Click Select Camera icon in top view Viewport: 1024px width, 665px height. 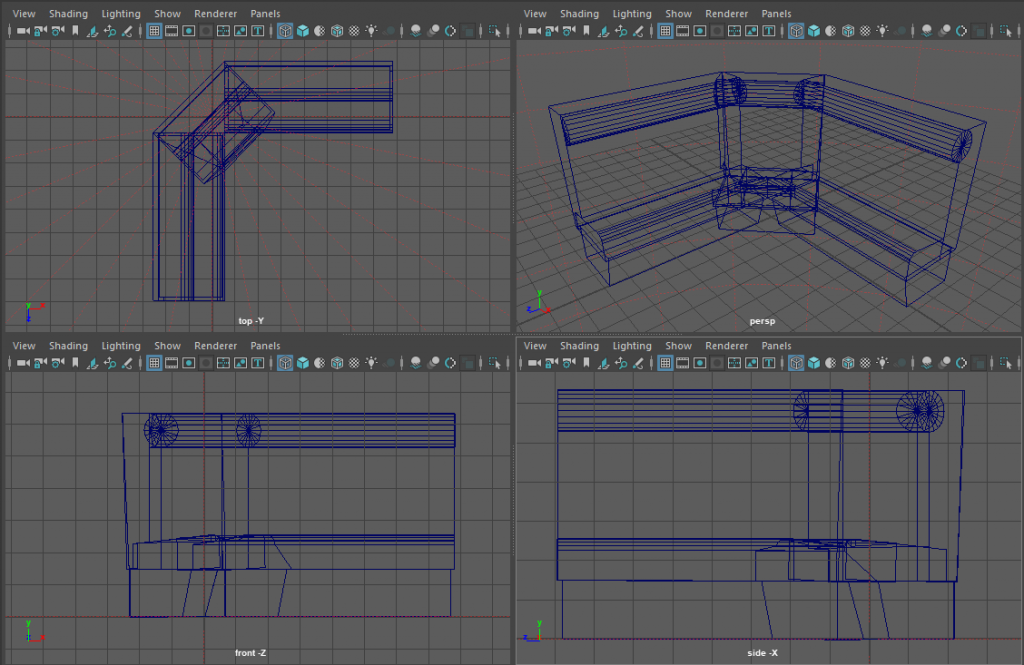(x=23, y=31)
